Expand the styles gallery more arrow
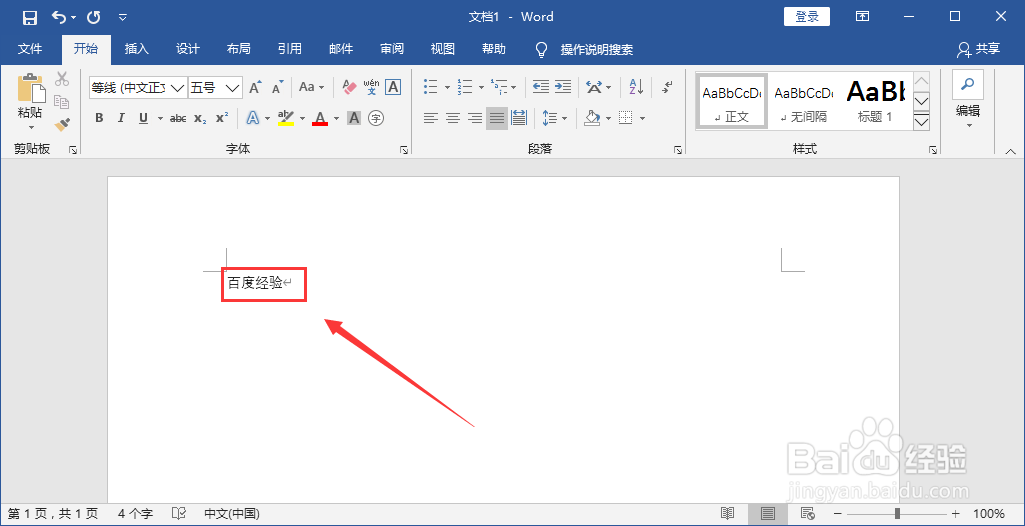1025x526 pixels. tap(921, 122)
